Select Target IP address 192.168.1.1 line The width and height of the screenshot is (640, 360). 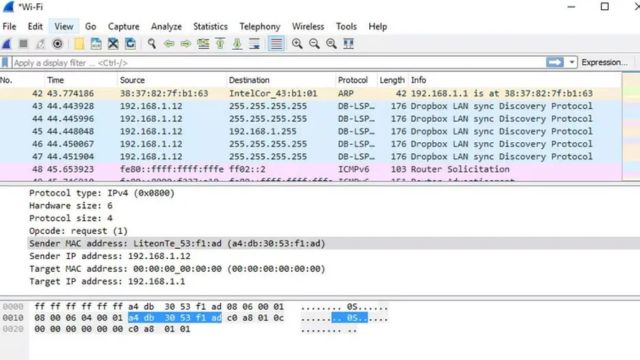click(x=107, y=282)
